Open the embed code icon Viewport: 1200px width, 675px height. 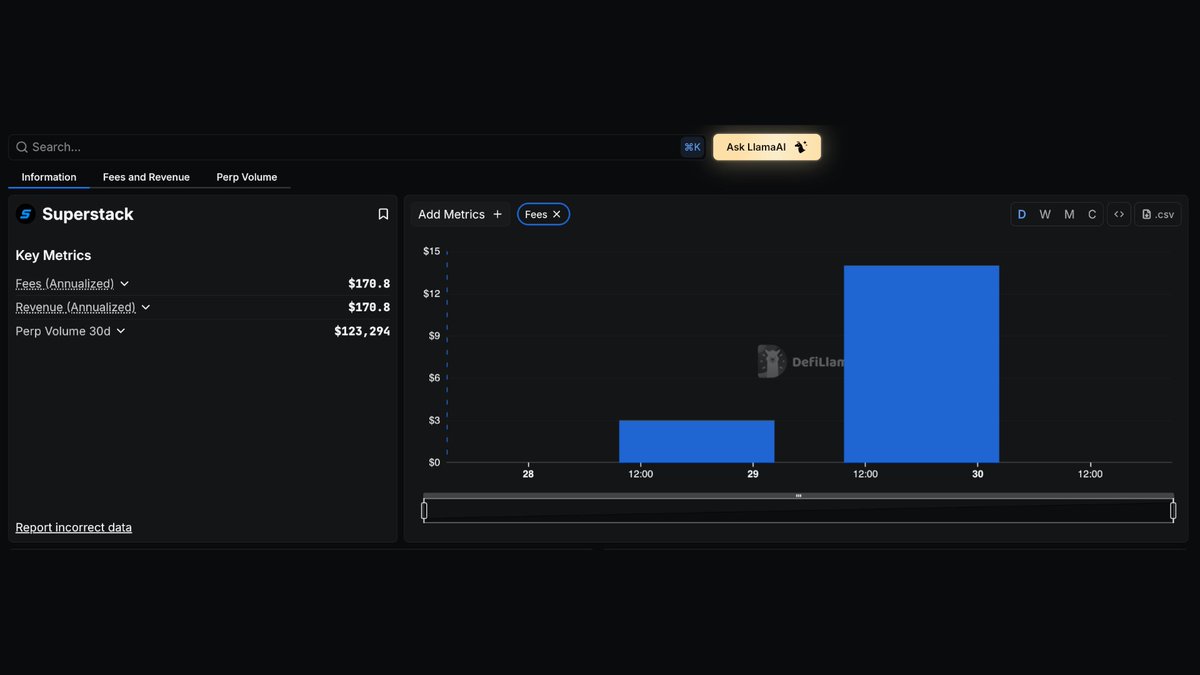[x=1119, y=214]
